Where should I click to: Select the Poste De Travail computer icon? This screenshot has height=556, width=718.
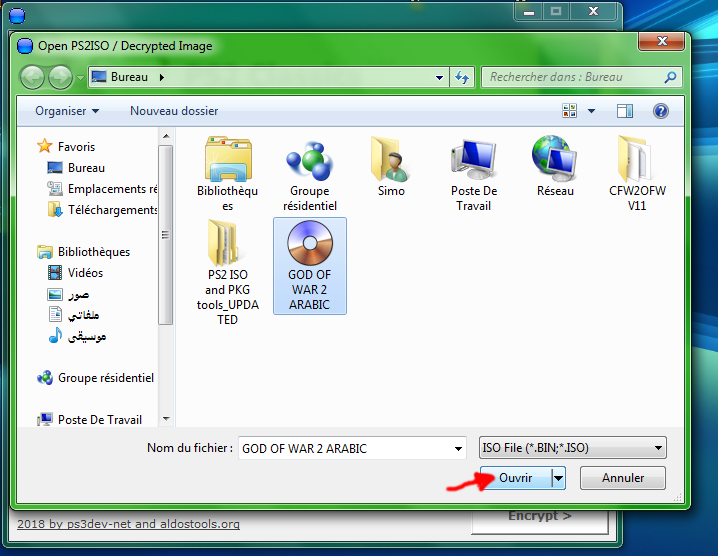(x=473, y=160)
